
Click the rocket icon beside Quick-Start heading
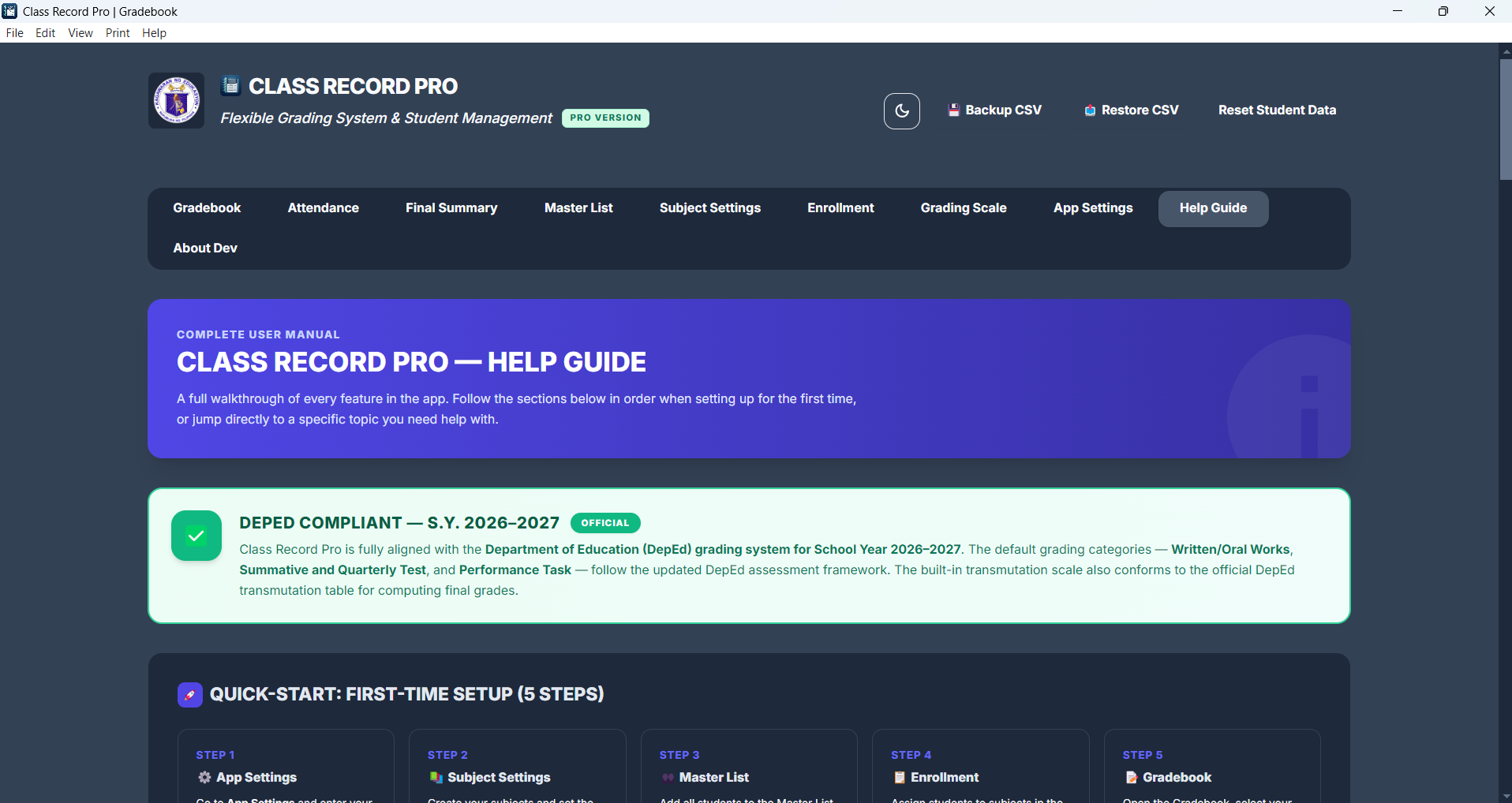(x=190, y=695)
